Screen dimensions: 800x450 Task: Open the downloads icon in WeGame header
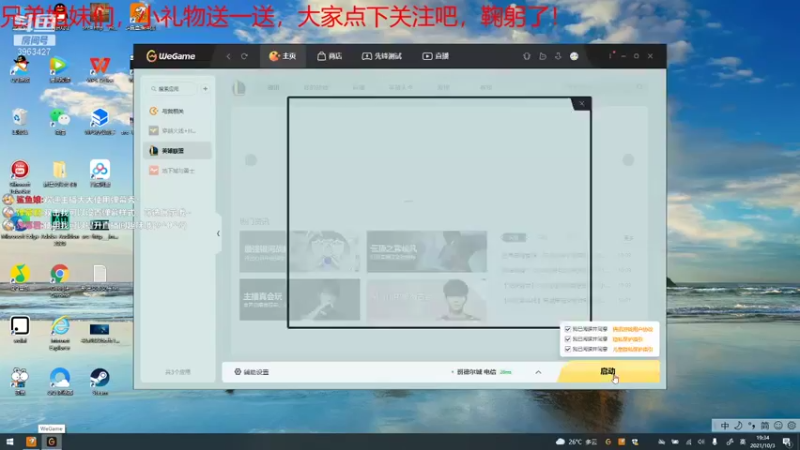[x=558, y=56]
